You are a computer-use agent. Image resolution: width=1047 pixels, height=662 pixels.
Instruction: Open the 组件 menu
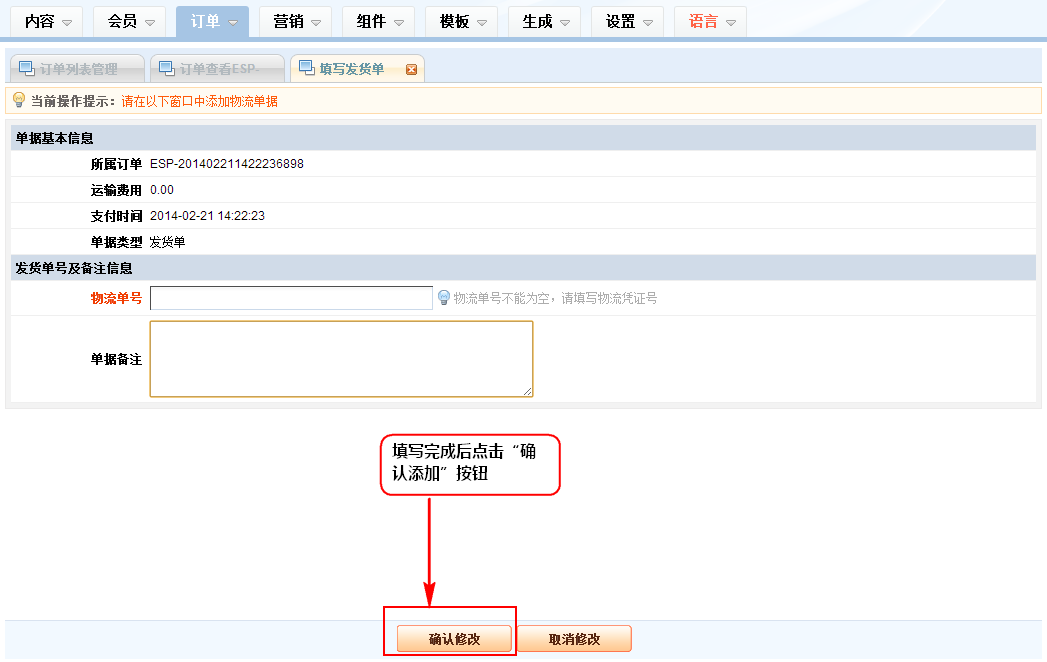[x=378, y=21]
